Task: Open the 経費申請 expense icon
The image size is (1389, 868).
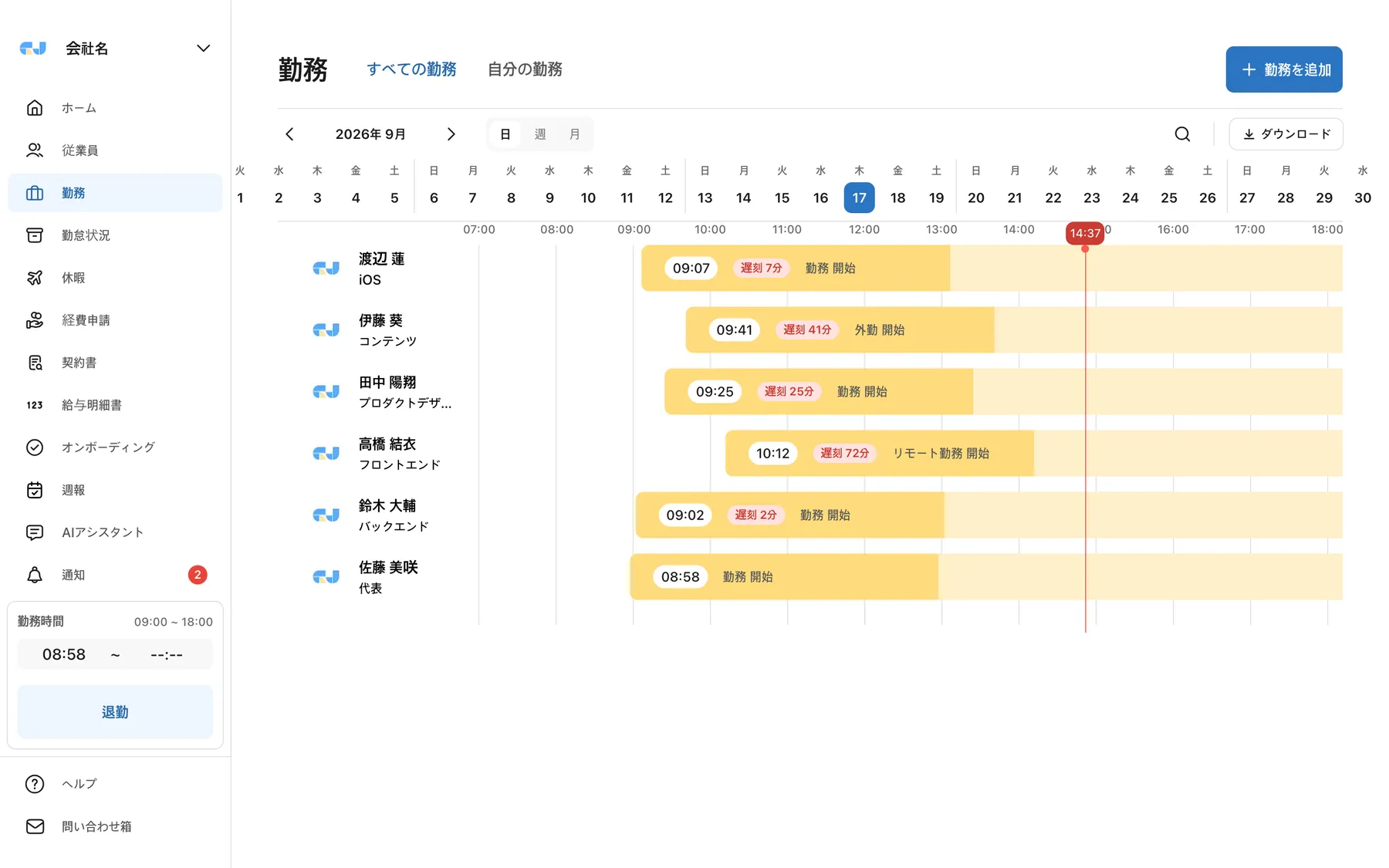Action: coord(35,320)
